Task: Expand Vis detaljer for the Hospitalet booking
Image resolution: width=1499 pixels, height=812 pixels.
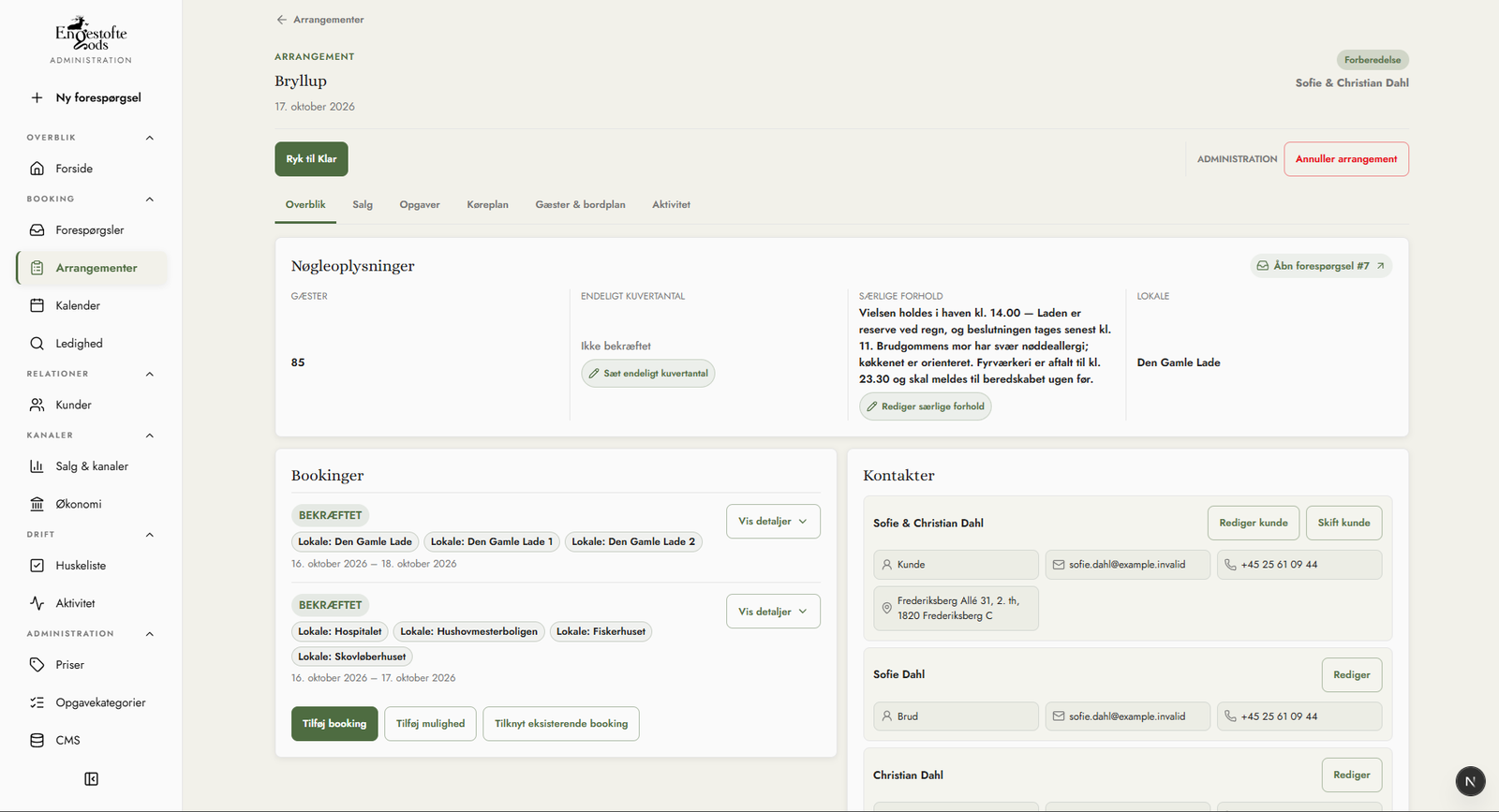Action: pyautogui.click(x=773, y=612)
